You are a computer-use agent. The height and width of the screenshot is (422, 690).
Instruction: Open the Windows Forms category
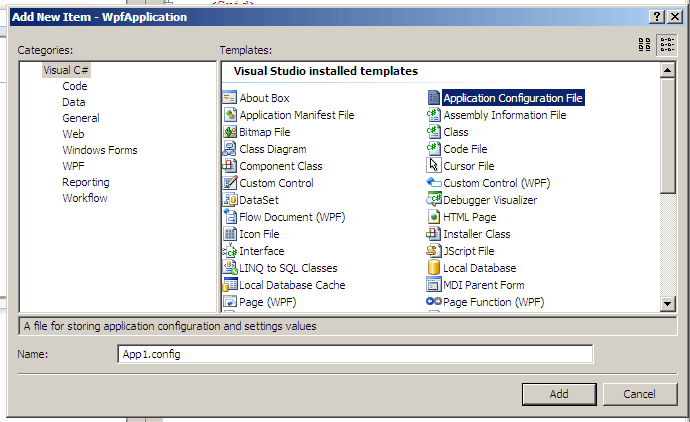(x=99, y=150)
